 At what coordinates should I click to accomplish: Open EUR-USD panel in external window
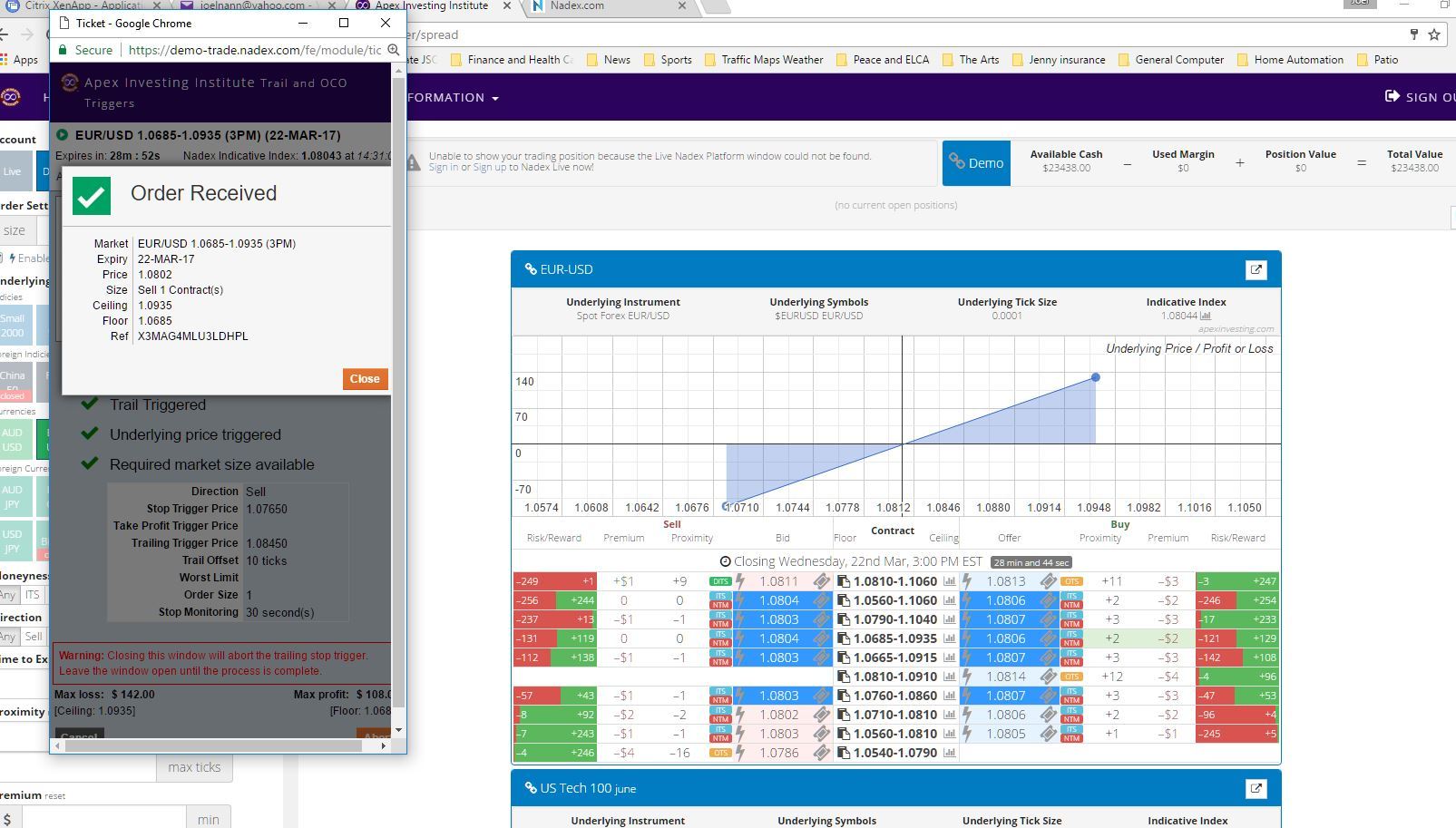(x=1256, y=269)
